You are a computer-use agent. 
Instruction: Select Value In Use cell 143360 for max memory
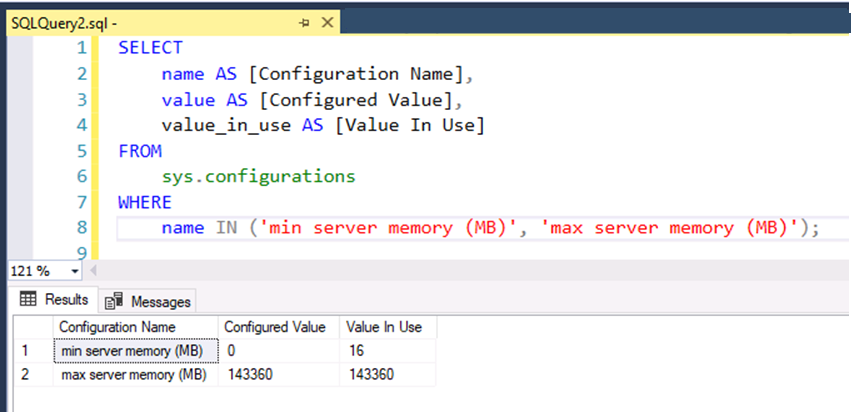[388, 375]
